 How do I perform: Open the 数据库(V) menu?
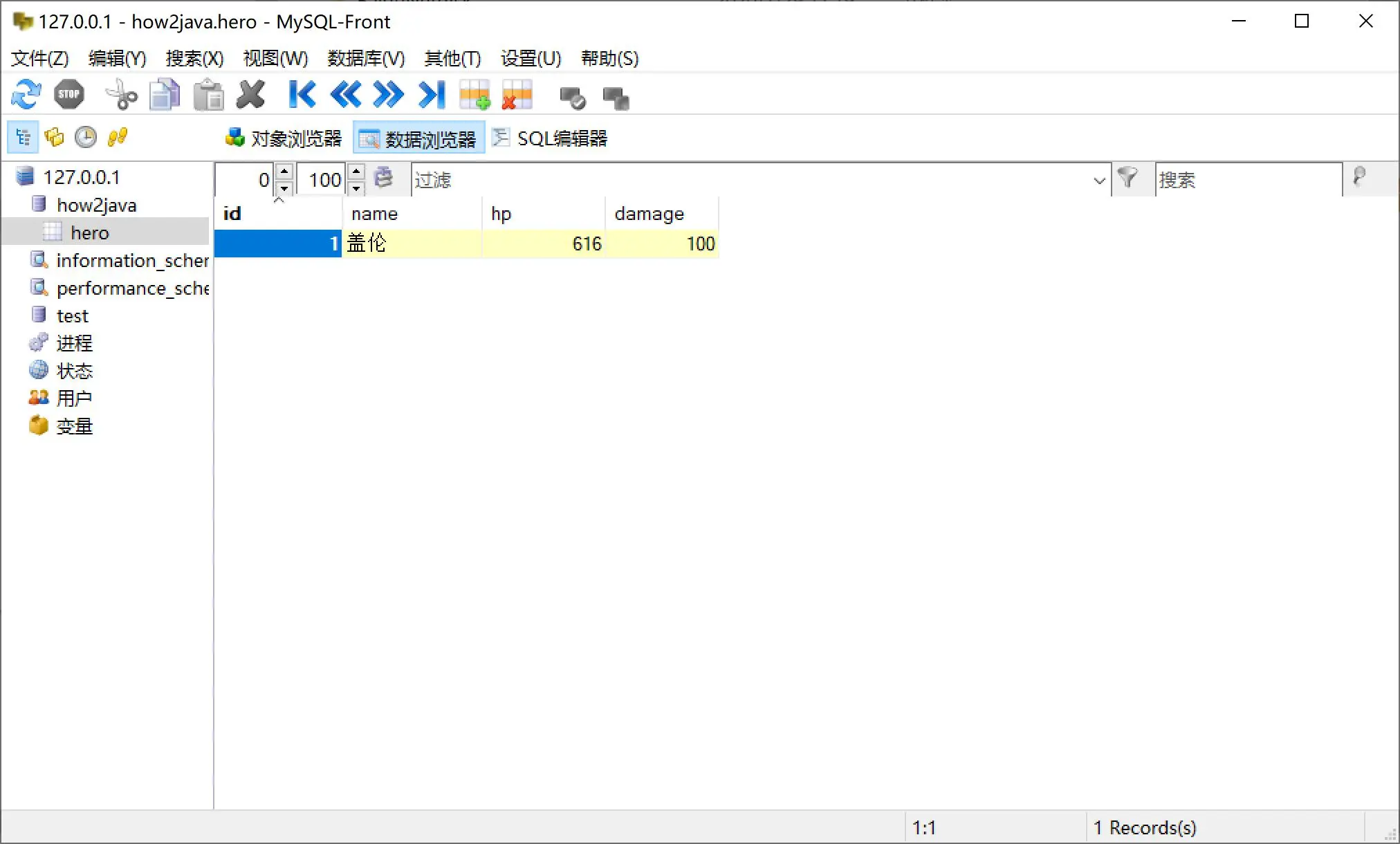[x=366, y=59]
